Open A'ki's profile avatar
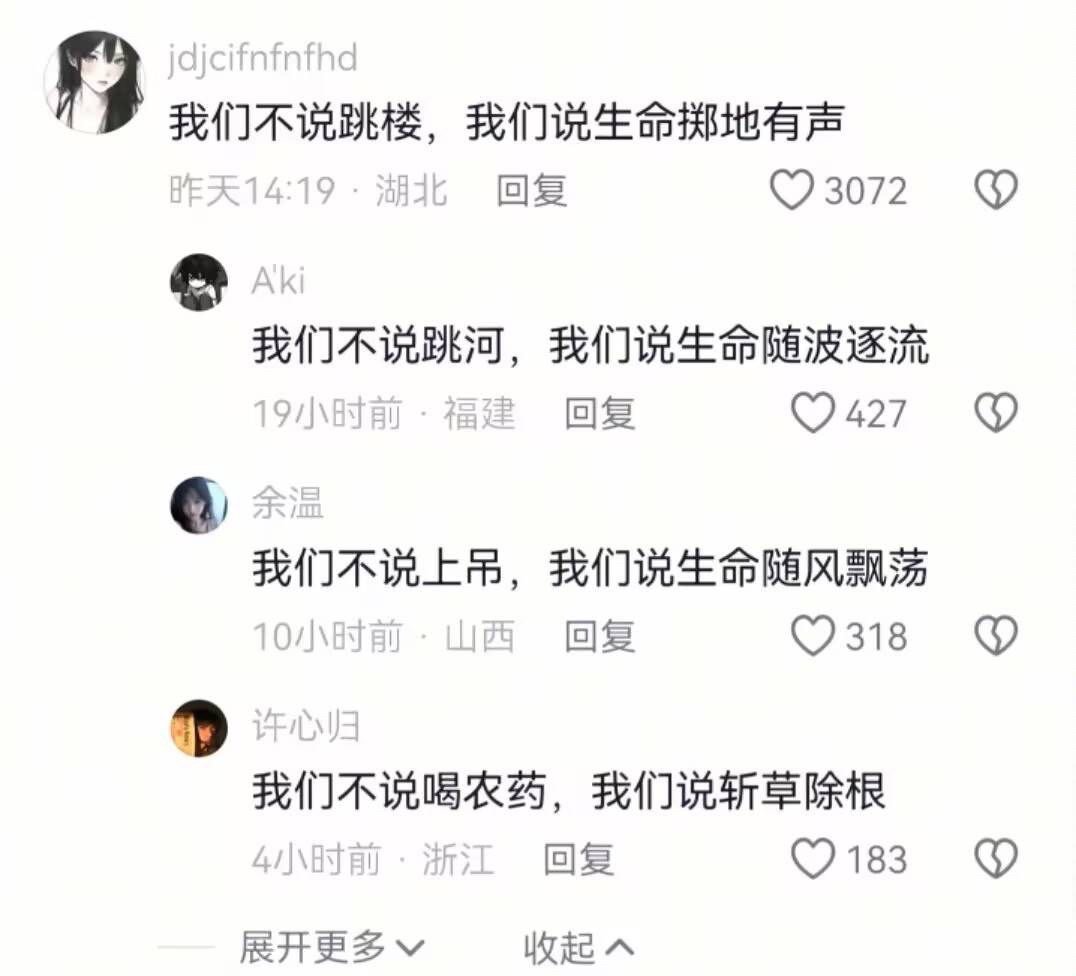The width and height of the screenshot is (1076, 976). click(199, 282)
